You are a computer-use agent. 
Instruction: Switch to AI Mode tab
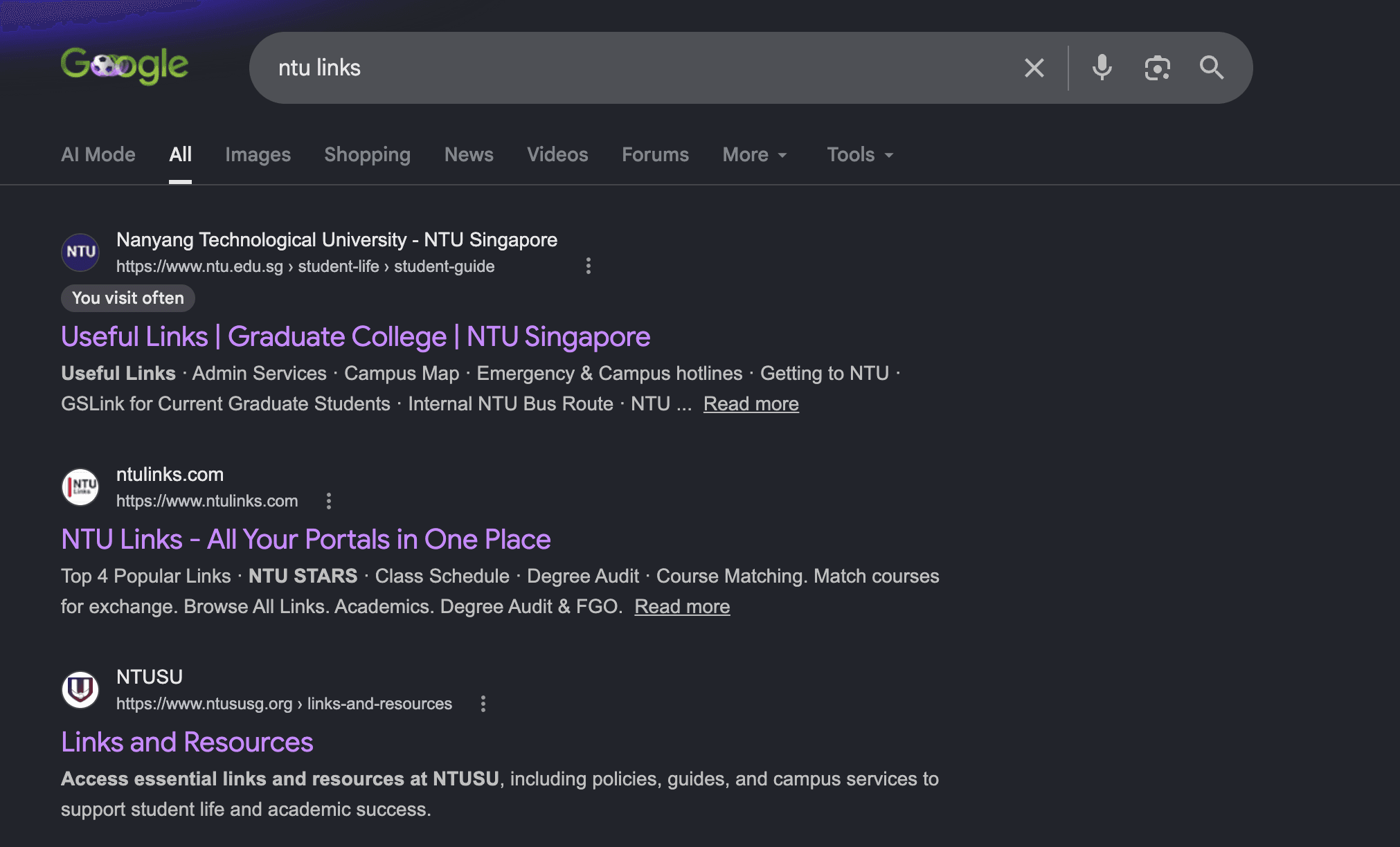pyautogui.click(x=98, y=154)
